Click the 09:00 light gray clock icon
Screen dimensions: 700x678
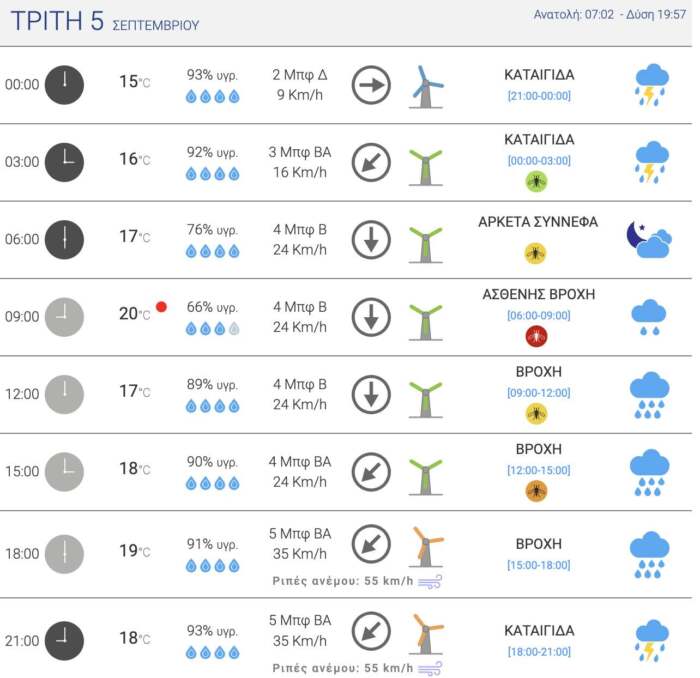(64, 317)
